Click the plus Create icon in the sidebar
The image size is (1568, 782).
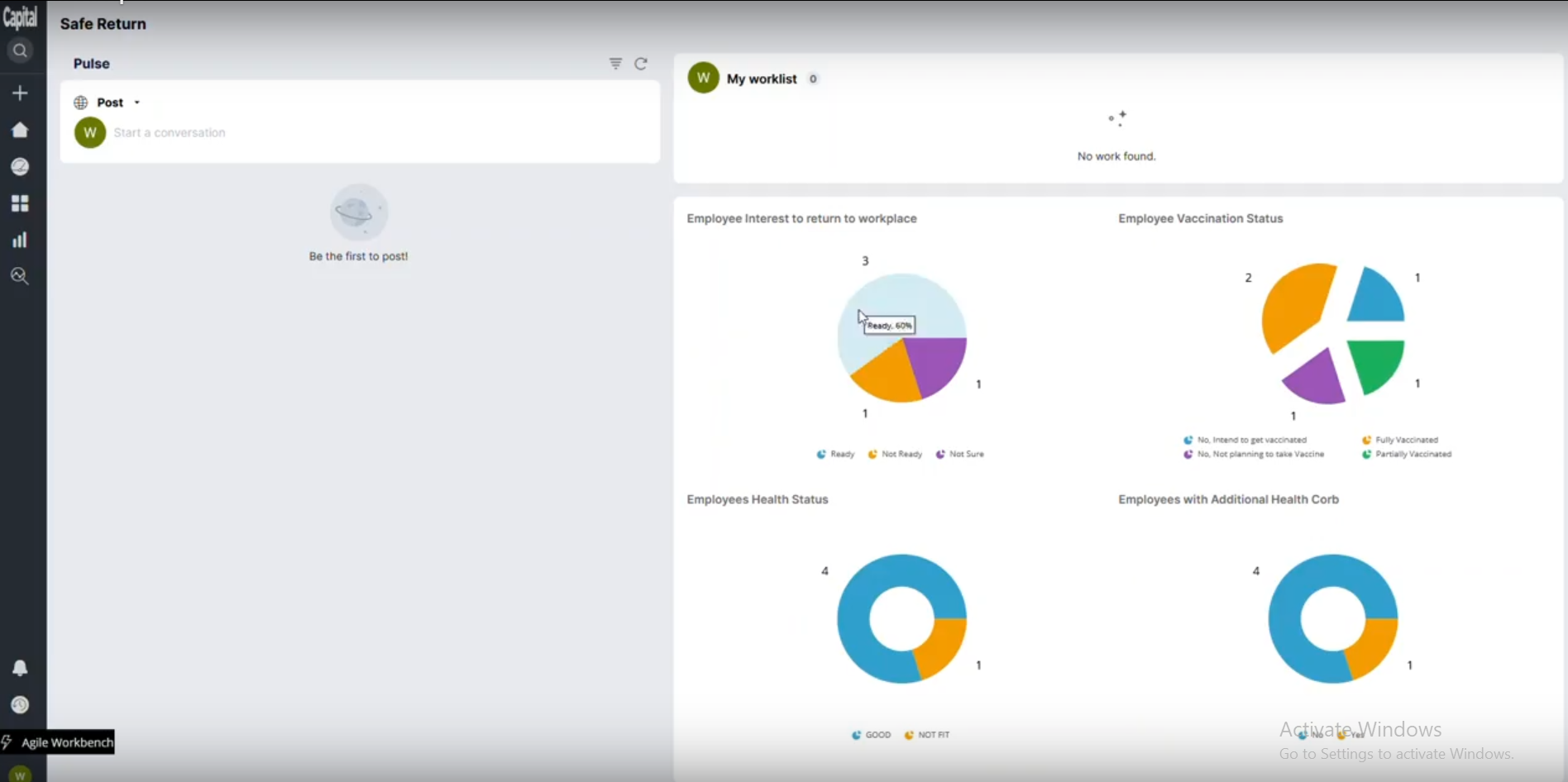[20, 93]
